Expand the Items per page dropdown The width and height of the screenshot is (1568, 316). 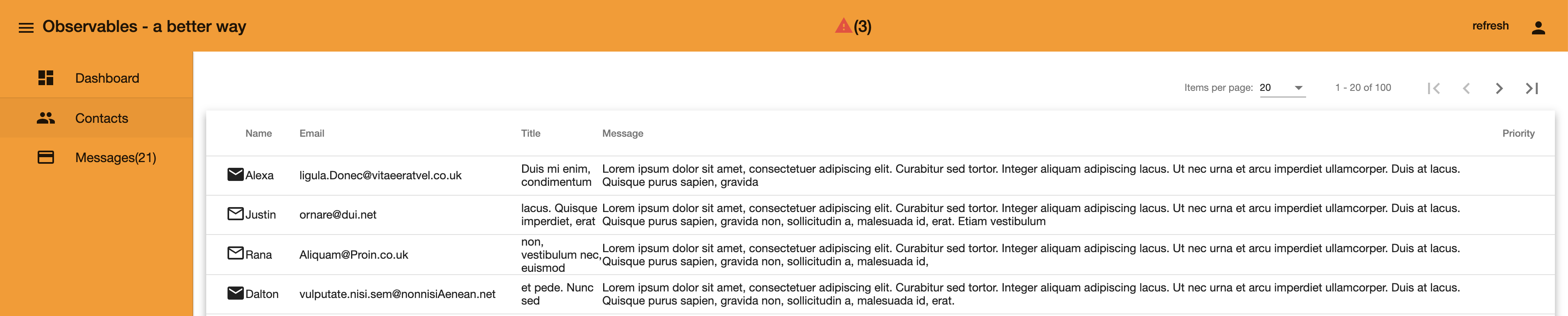(x=1282, y=88)
